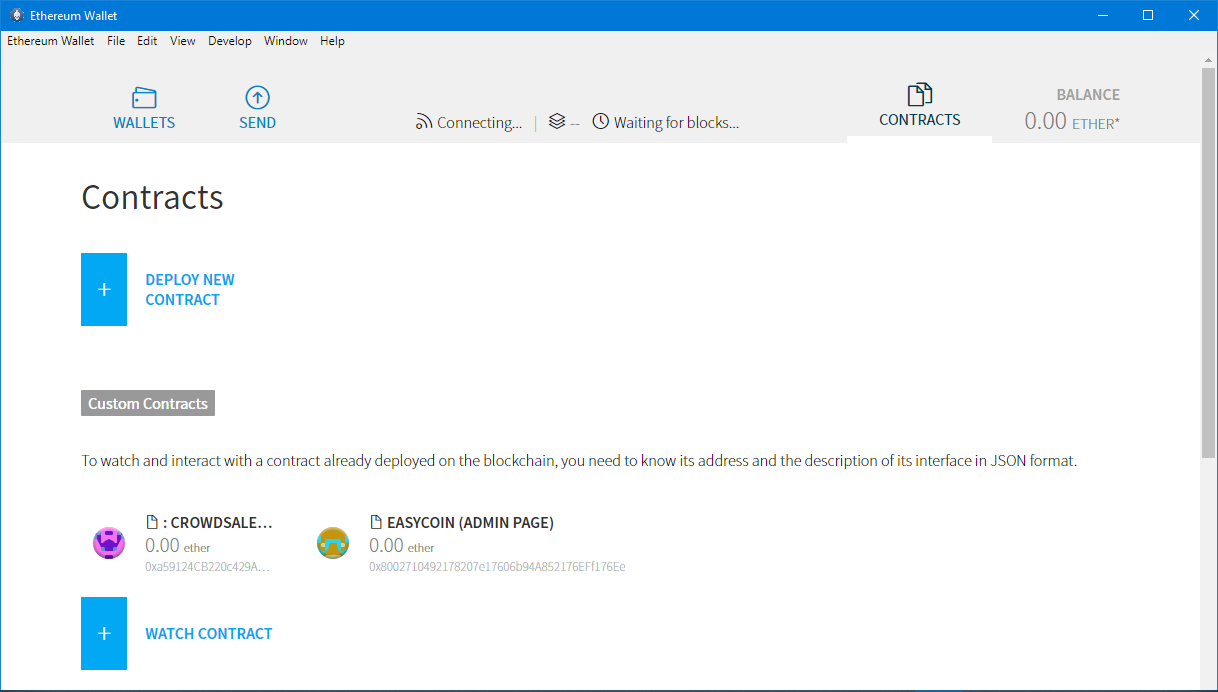Viewport: 1218px width, 692px height.
Task: Select the Contracts documents icon
Action: 920,95
